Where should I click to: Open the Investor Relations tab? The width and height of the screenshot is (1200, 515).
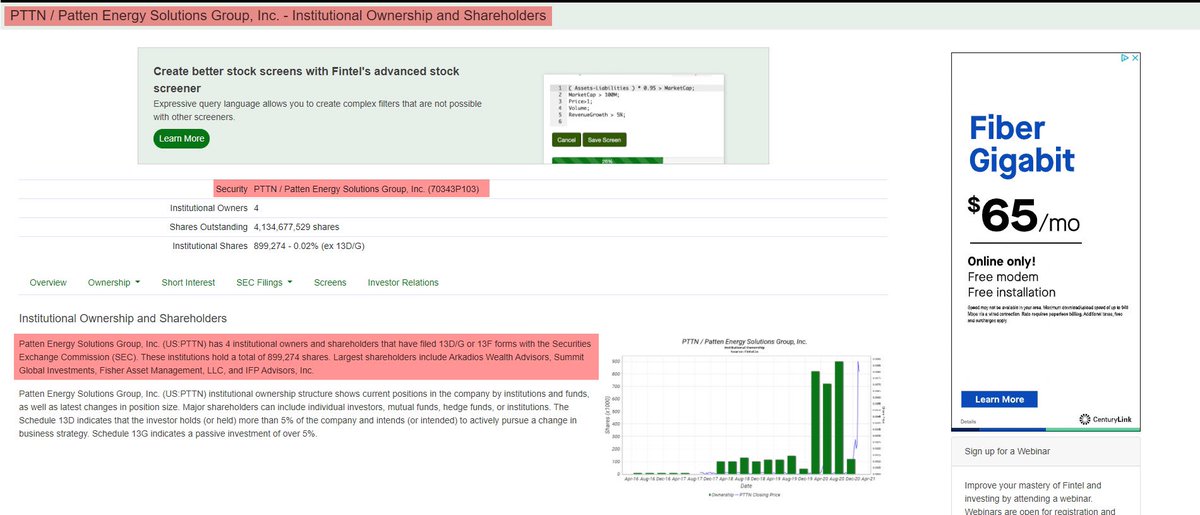click(x=403, y=283)
